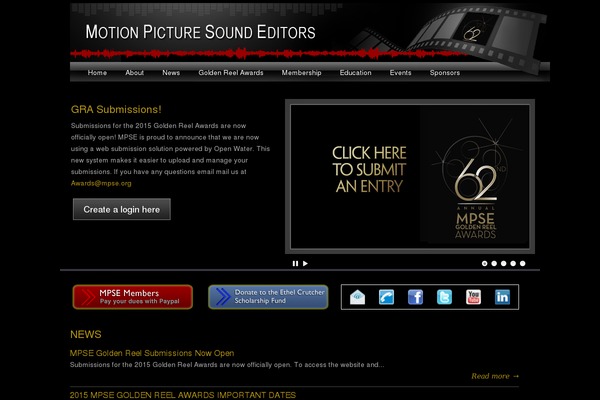Open the Facebook icon

point(415,297)
